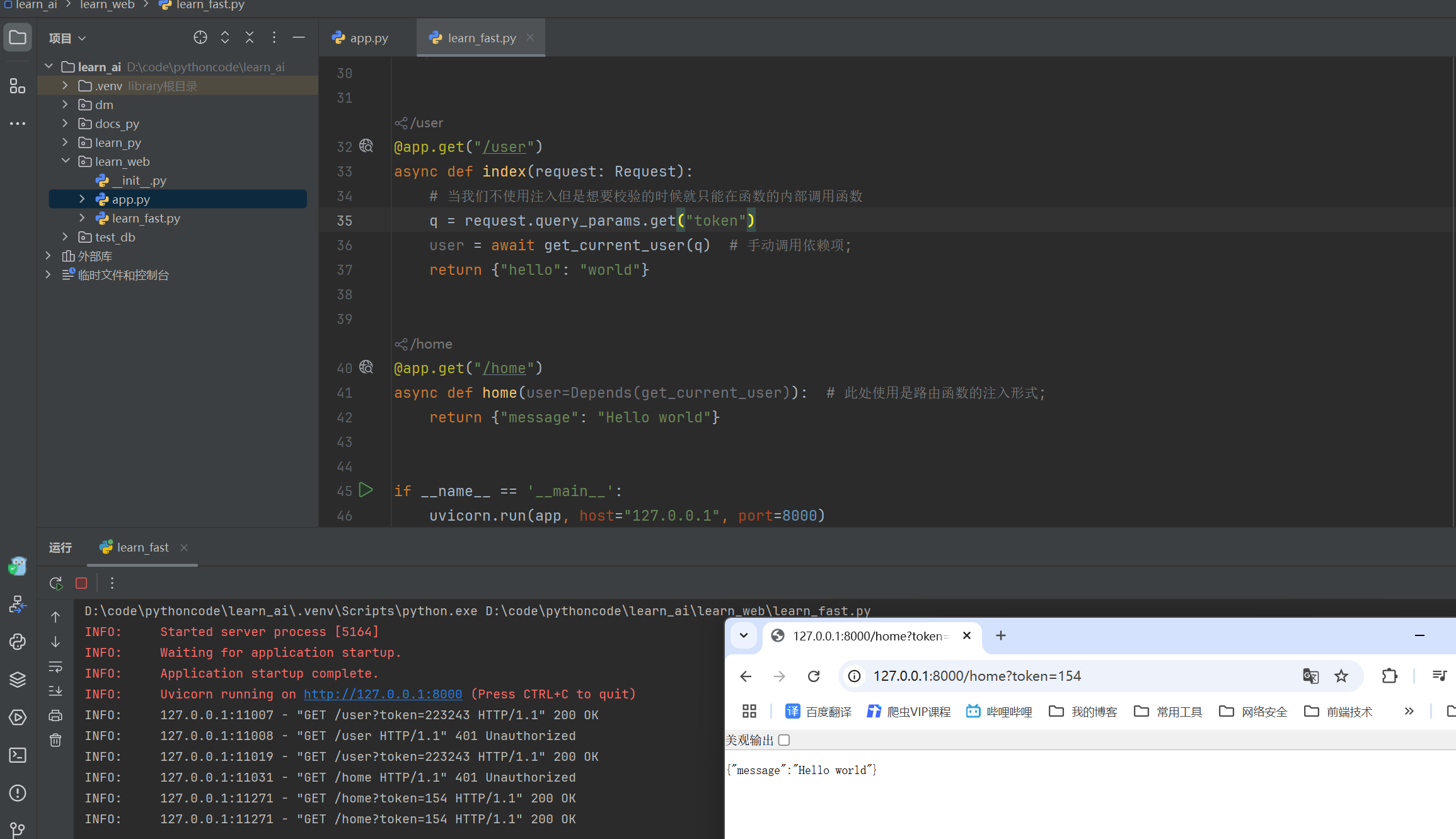Collapse the learn_web folder
The width and height of the screenshot is (1456, 839).
point(66,161)
